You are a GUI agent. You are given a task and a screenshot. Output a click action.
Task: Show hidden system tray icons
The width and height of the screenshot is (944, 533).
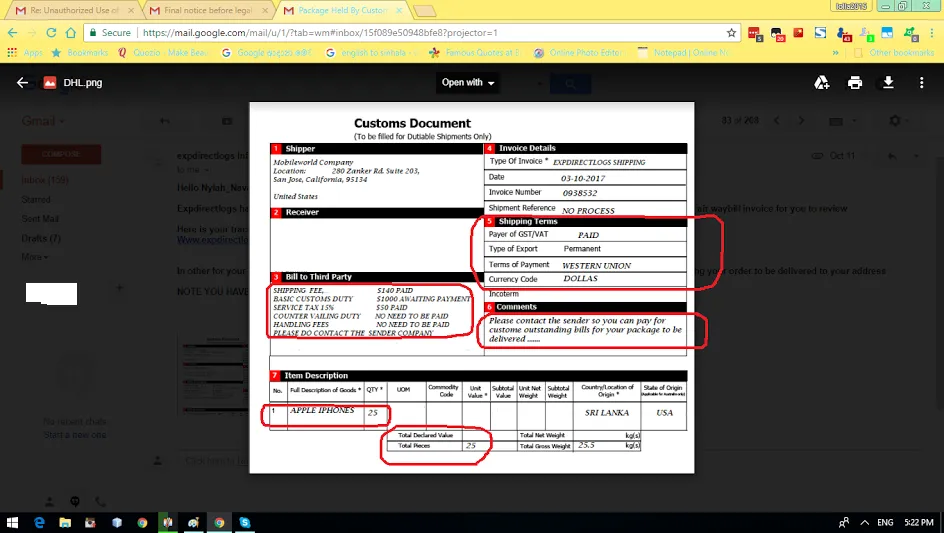coord(865,522)
